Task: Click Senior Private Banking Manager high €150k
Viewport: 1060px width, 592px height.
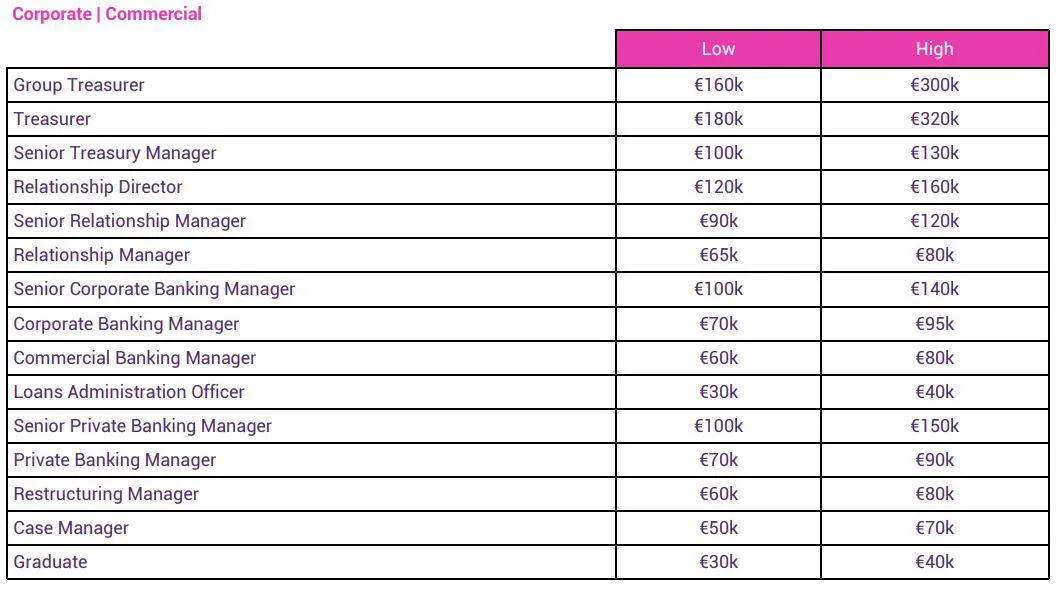Action: tap(934, 426)
